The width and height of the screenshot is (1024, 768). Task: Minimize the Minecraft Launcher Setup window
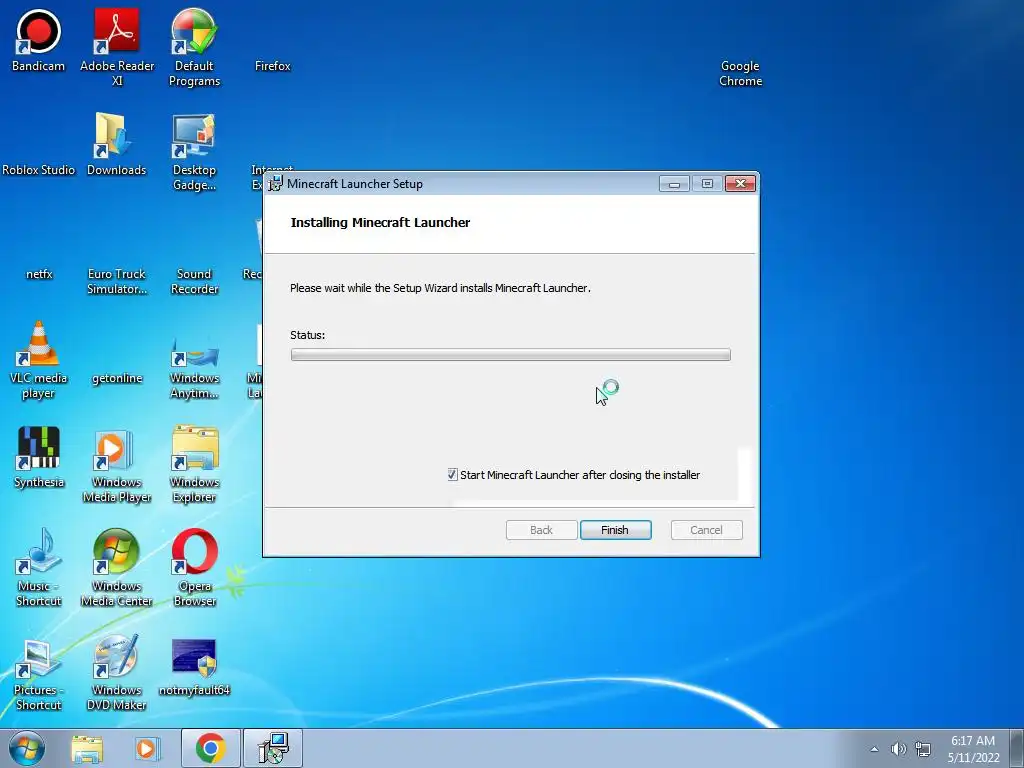pyautogui.click(x=674, y=184)
